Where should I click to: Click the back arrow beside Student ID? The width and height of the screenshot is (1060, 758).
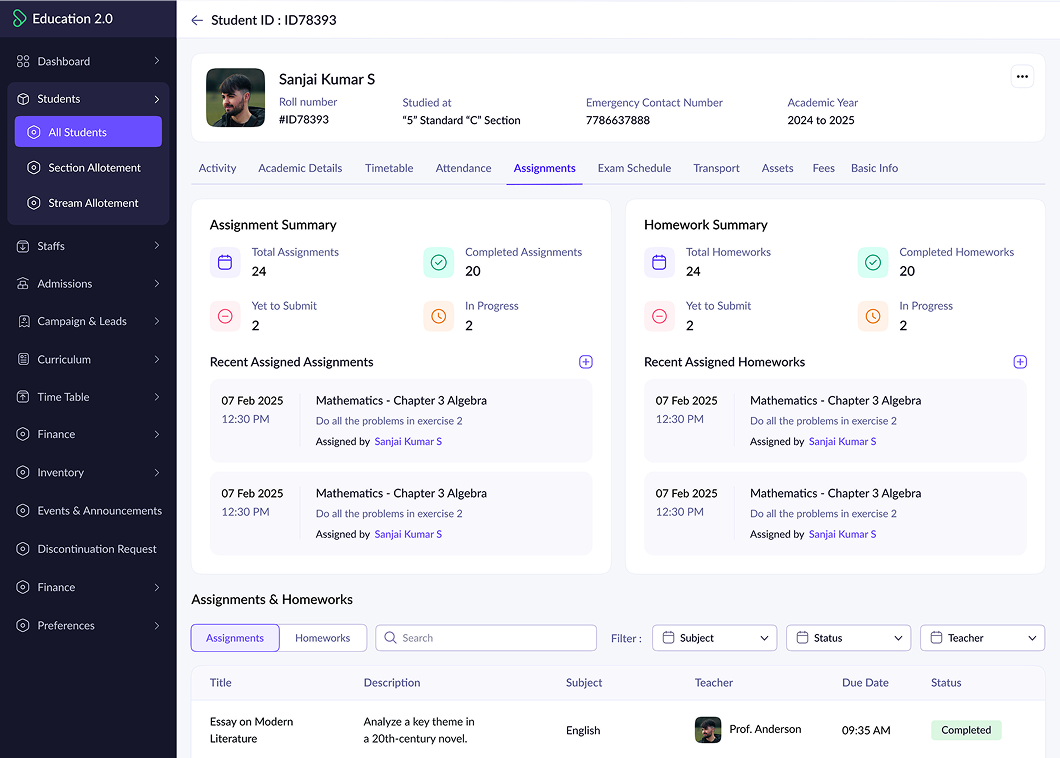(197, 20)
